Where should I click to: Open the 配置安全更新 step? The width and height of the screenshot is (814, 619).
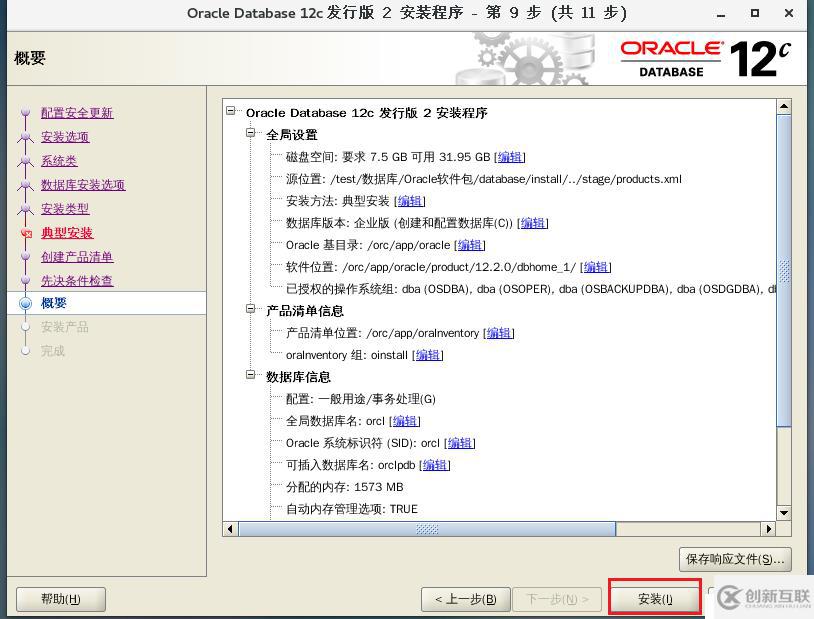(77, 113)
